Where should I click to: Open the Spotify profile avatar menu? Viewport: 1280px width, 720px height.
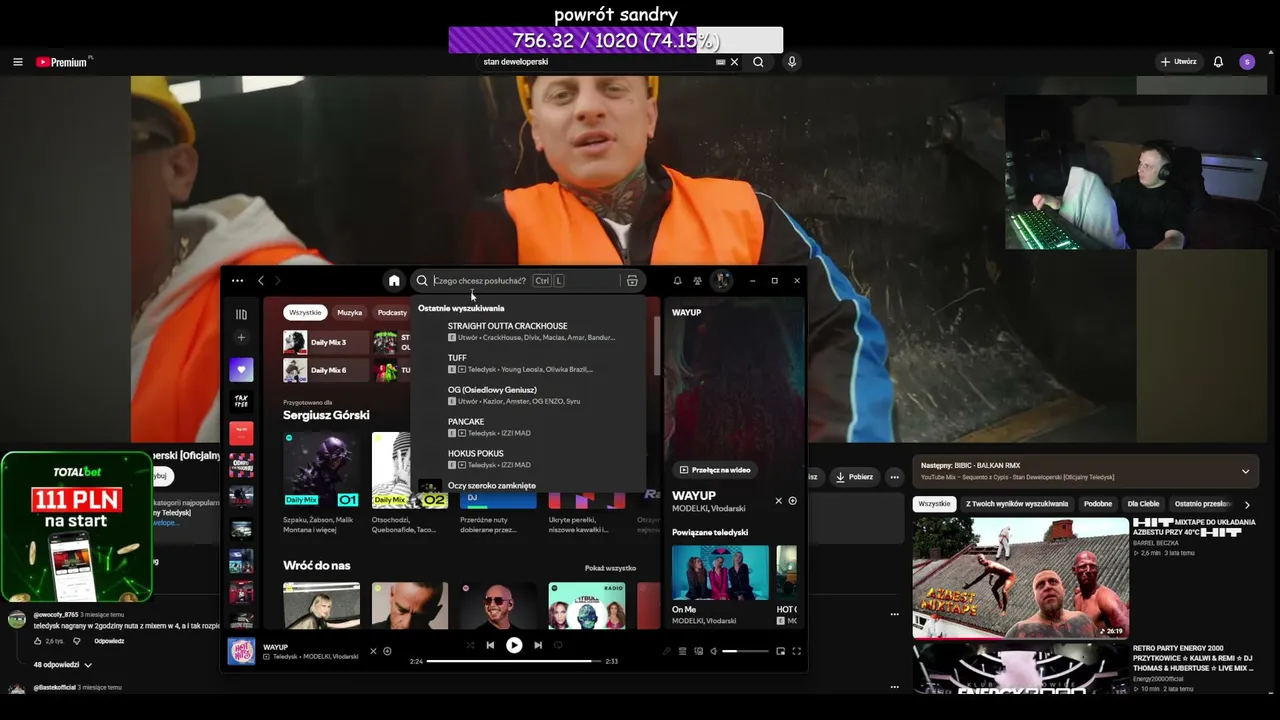721,281
